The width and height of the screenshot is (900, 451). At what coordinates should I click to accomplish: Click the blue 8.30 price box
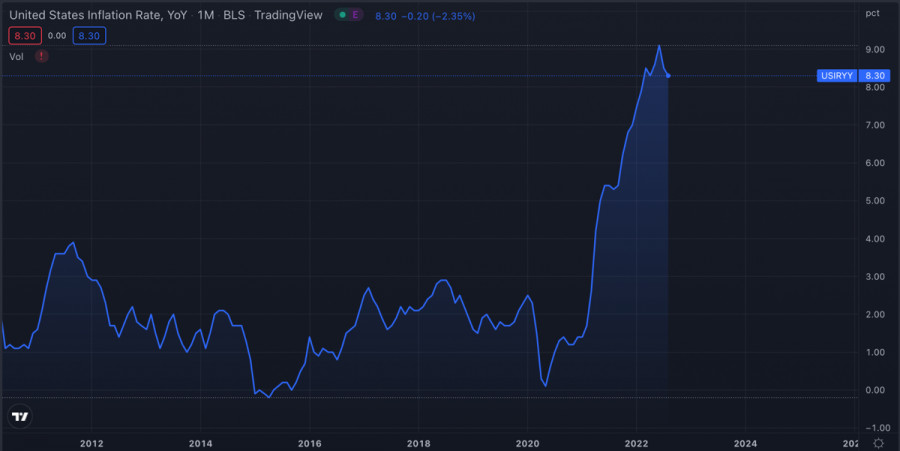[x=90, y=36]
